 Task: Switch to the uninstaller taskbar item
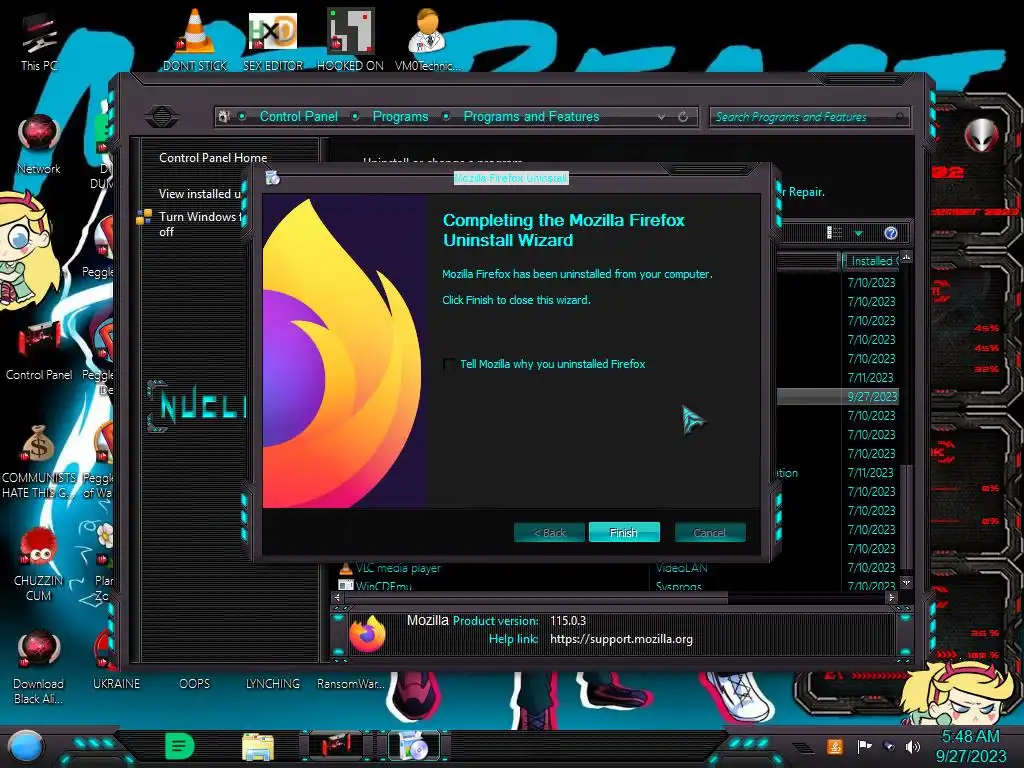coord(414,746)
